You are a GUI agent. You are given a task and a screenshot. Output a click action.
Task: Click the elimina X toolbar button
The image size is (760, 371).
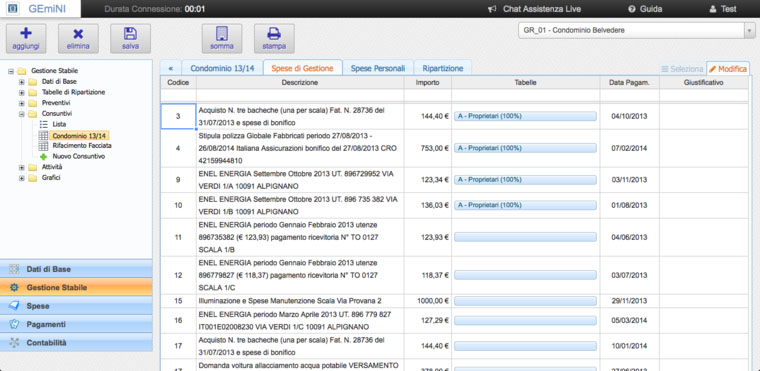point(78,38)
